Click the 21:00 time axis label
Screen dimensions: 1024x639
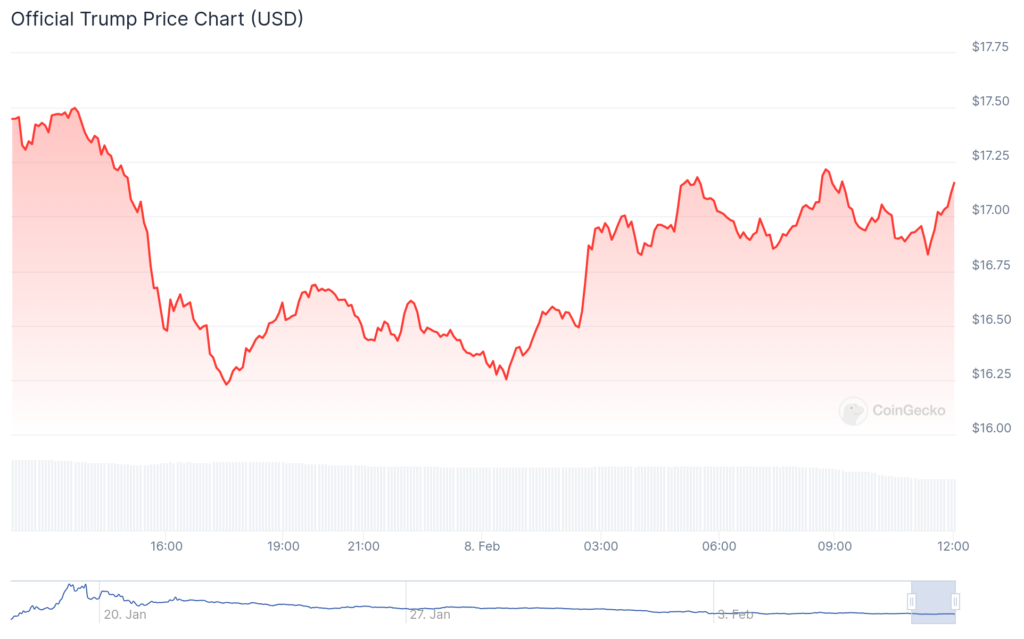coord(363,546)
